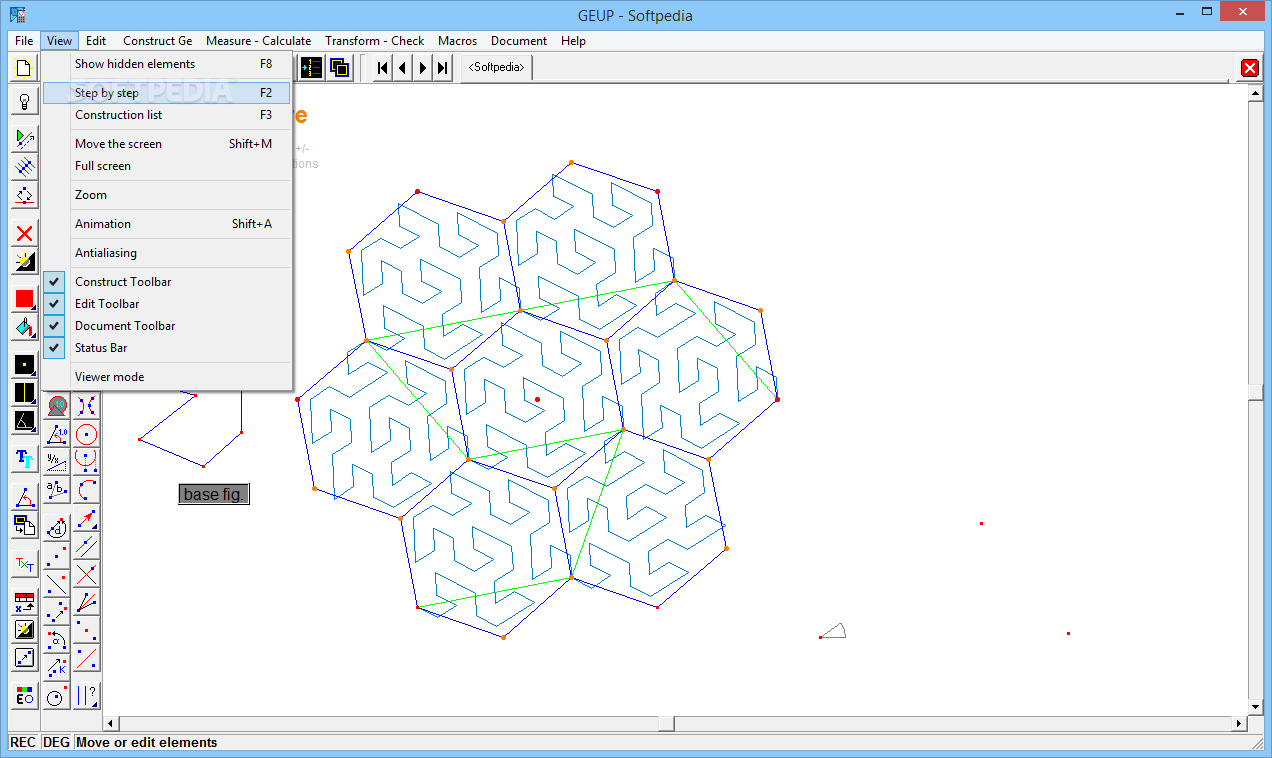Choose Move the screen
1272x758 pixels.
pos(167,144)
